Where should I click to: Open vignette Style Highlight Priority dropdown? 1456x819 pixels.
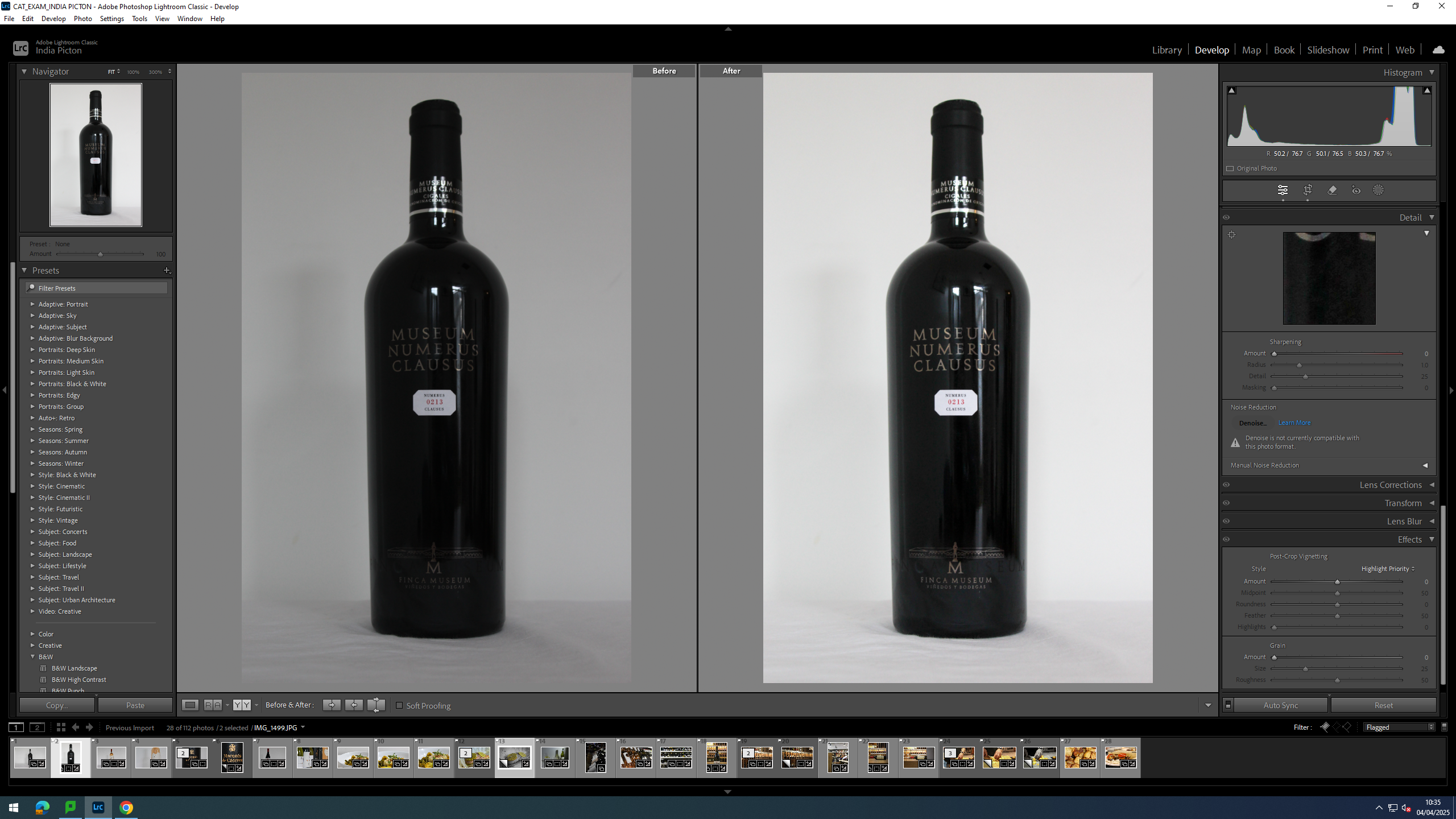(x=1388, y=569)
